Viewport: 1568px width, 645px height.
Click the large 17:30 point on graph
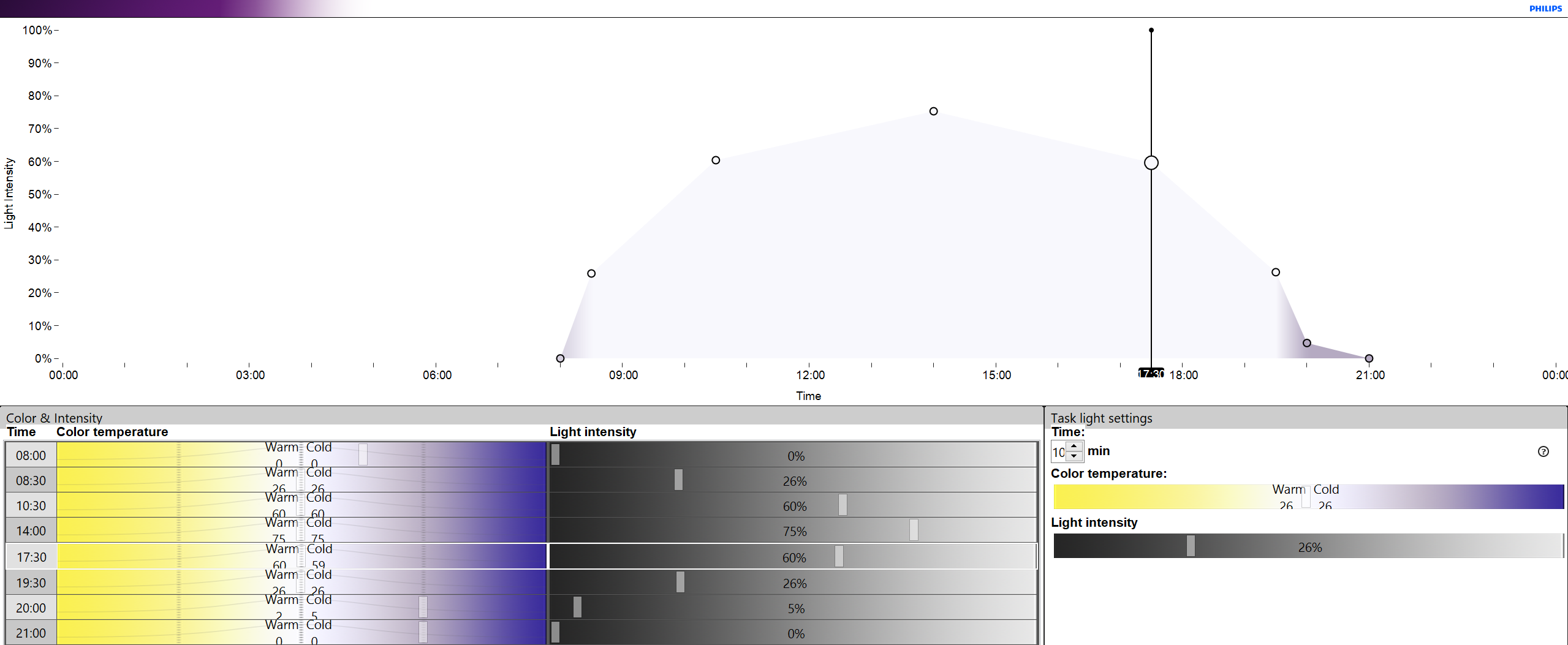pos(1151,163)
